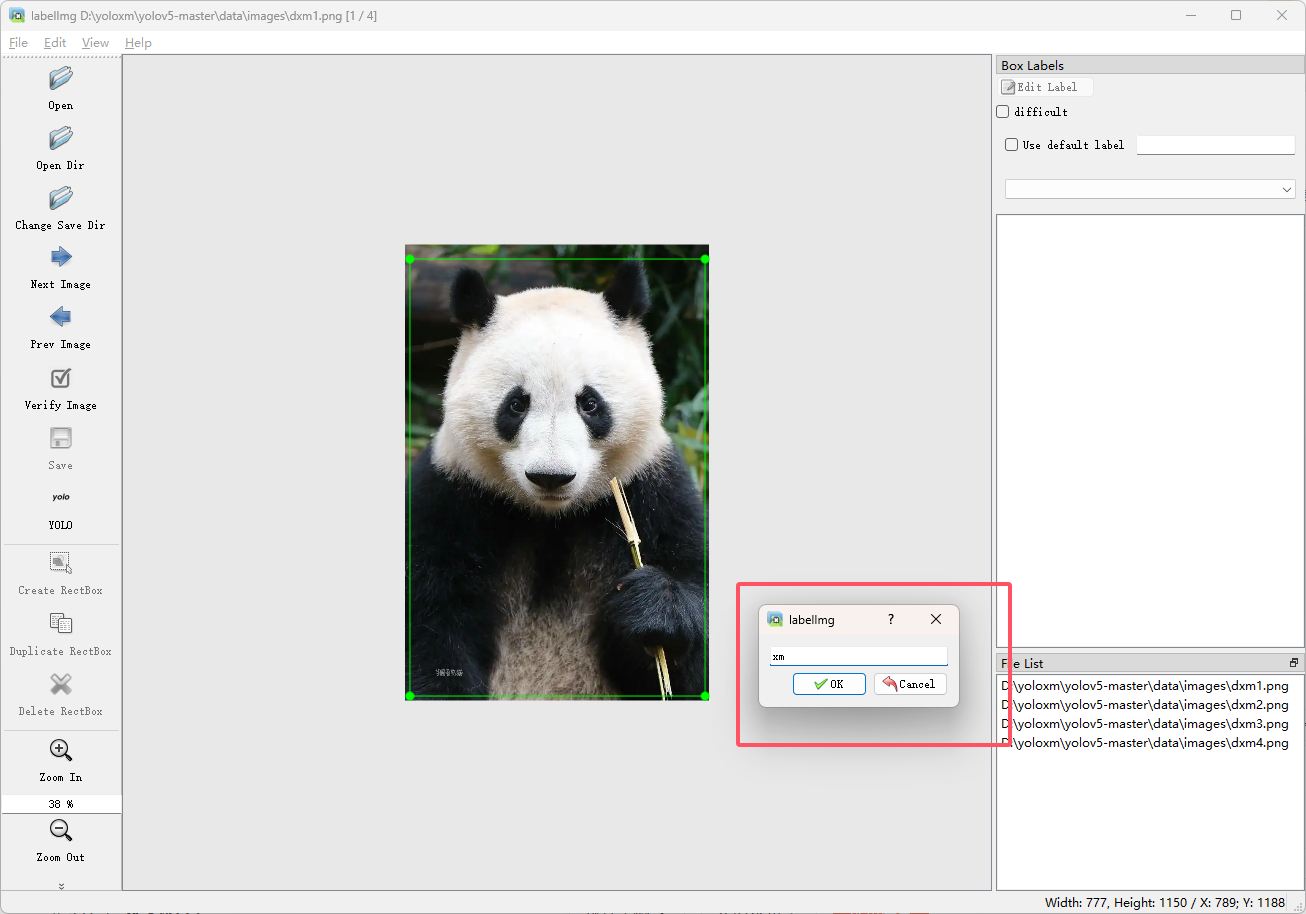Open the Help menu
The image size is (1306, 914).
click(x=138, y=43)
